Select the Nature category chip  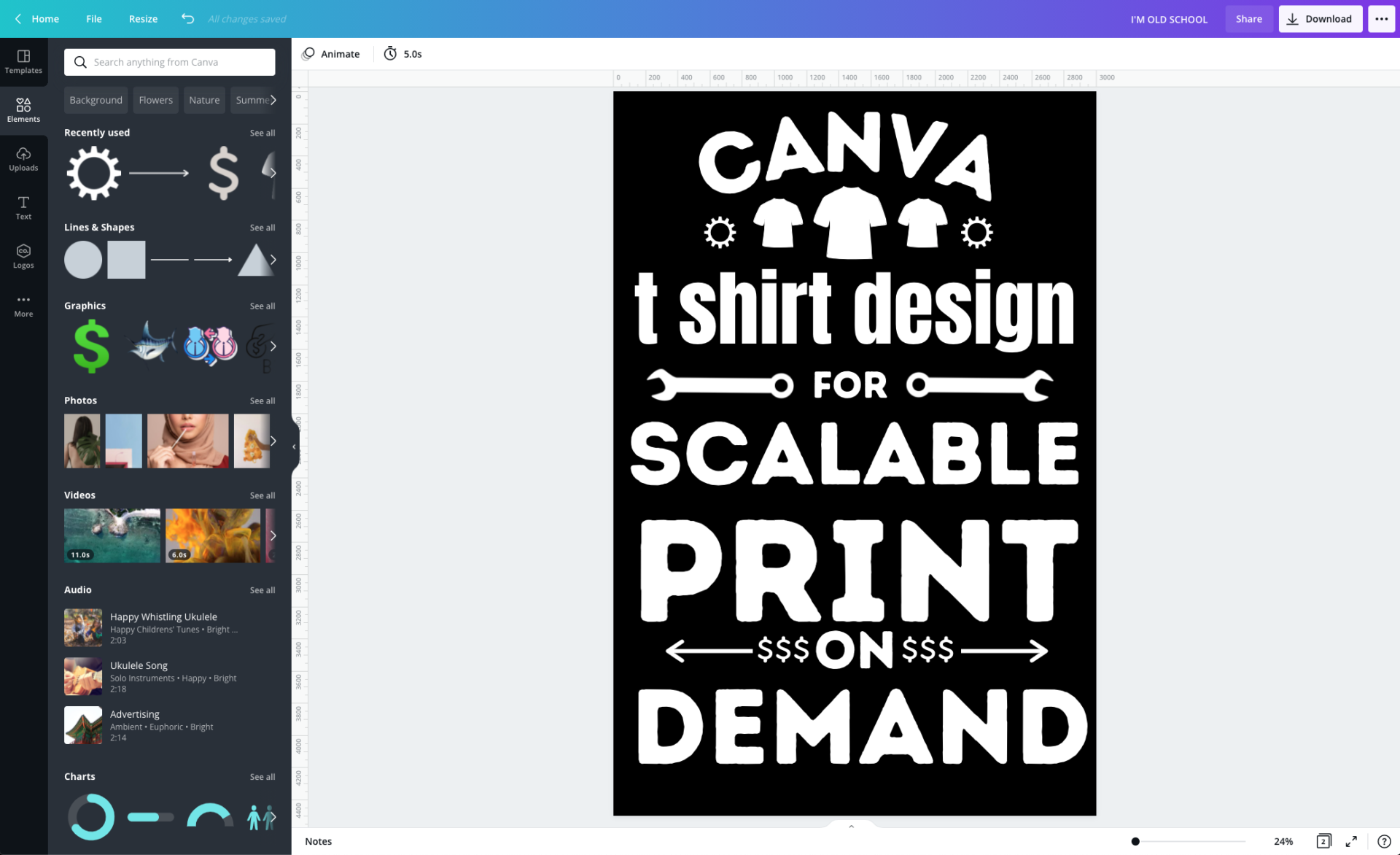pos(204,100)
